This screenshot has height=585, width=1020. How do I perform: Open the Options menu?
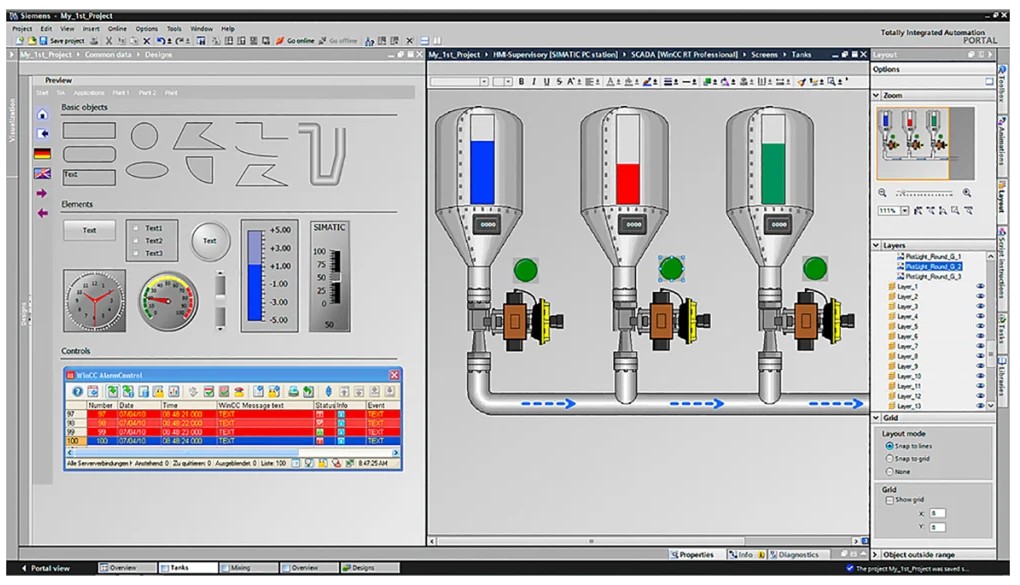pos(145,28)
